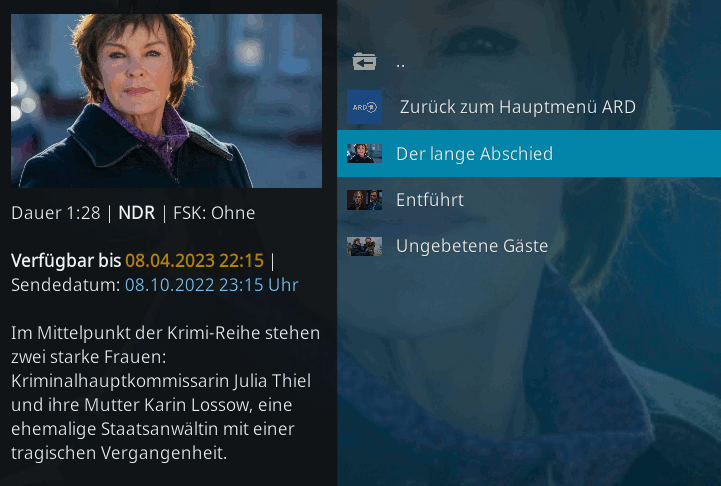Click the 'Der lange Abschied' small thumbnail
This screenshot has height=486, width=721.
(x=364, y=154)
